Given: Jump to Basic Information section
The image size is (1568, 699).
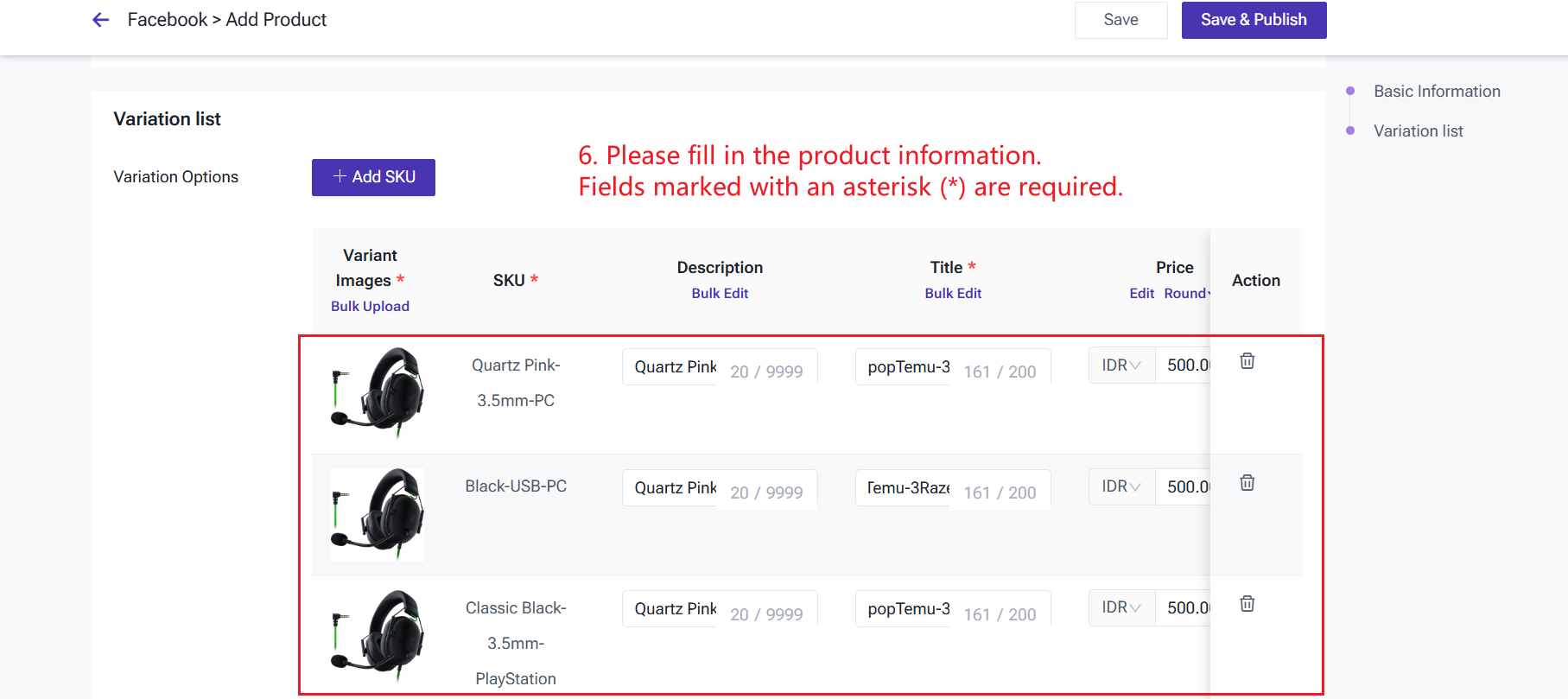Looking at the screenshot, I should (1436, 92).
